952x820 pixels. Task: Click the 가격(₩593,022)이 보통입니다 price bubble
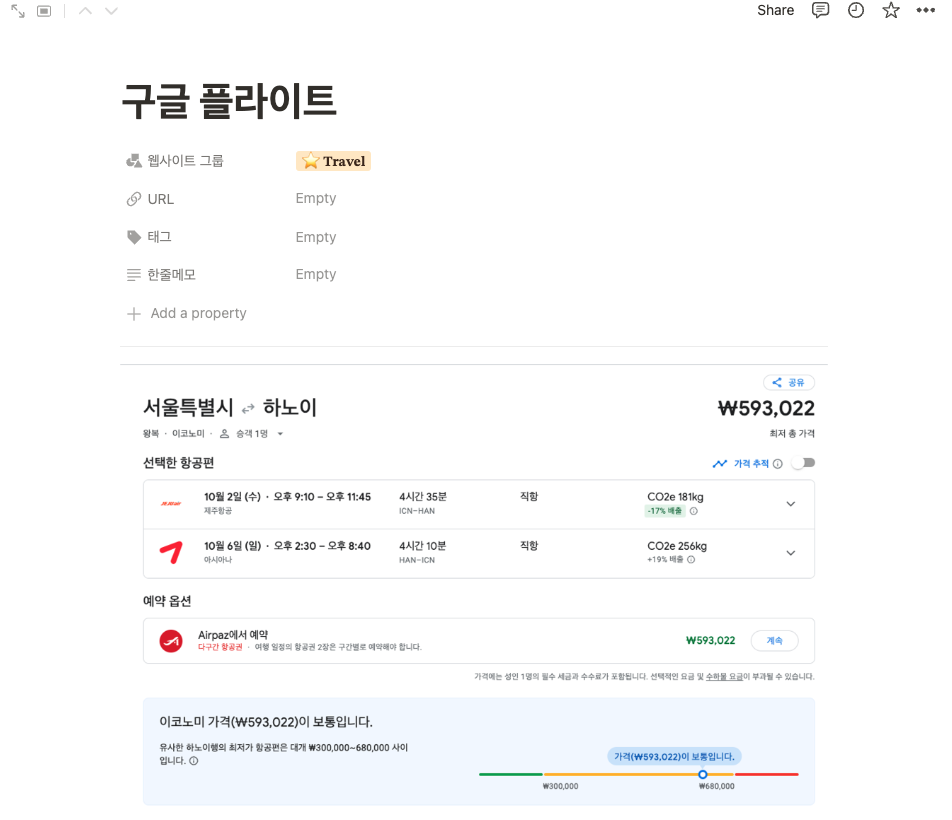click(x=674, y=756)
